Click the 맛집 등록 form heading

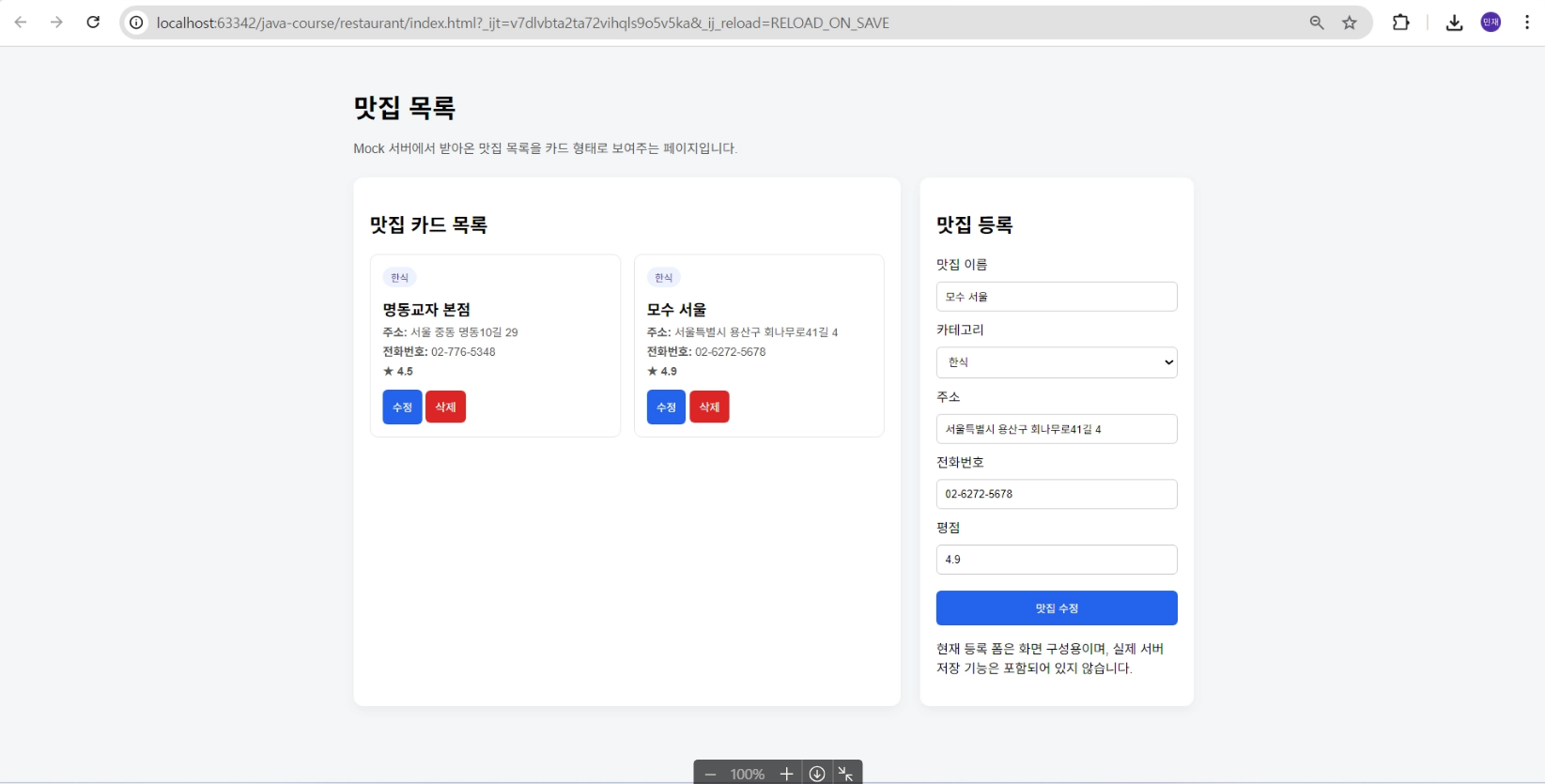click(974, 225)
